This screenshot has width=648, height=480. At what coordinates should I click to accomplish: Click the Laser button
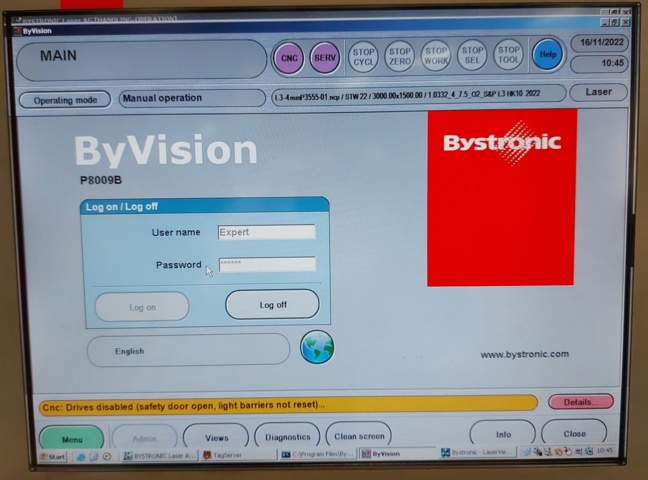click(598, 92)
